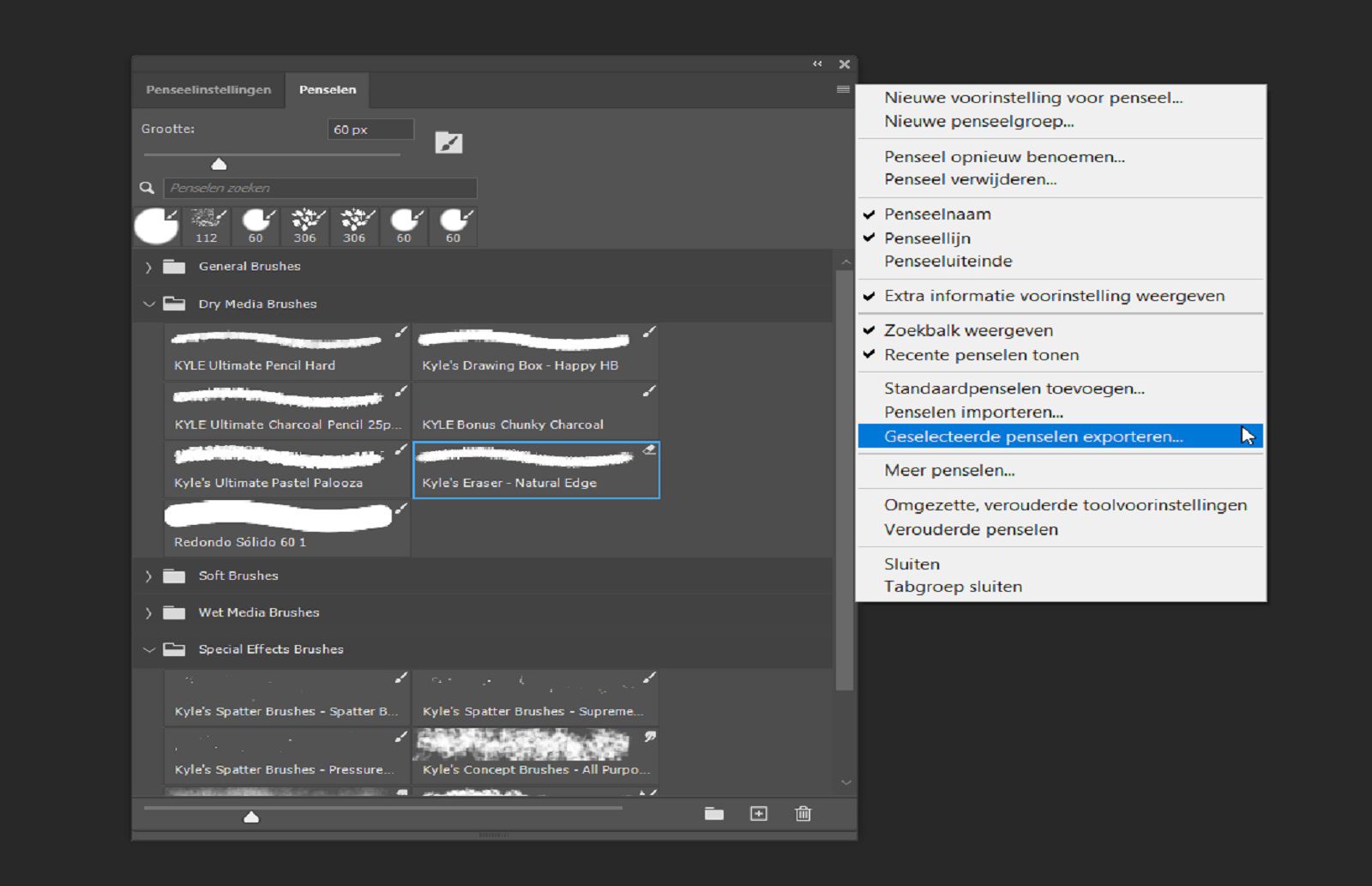Click the search magnifier icon
This screenshot has width=1372, height=886.
(149, 187)
